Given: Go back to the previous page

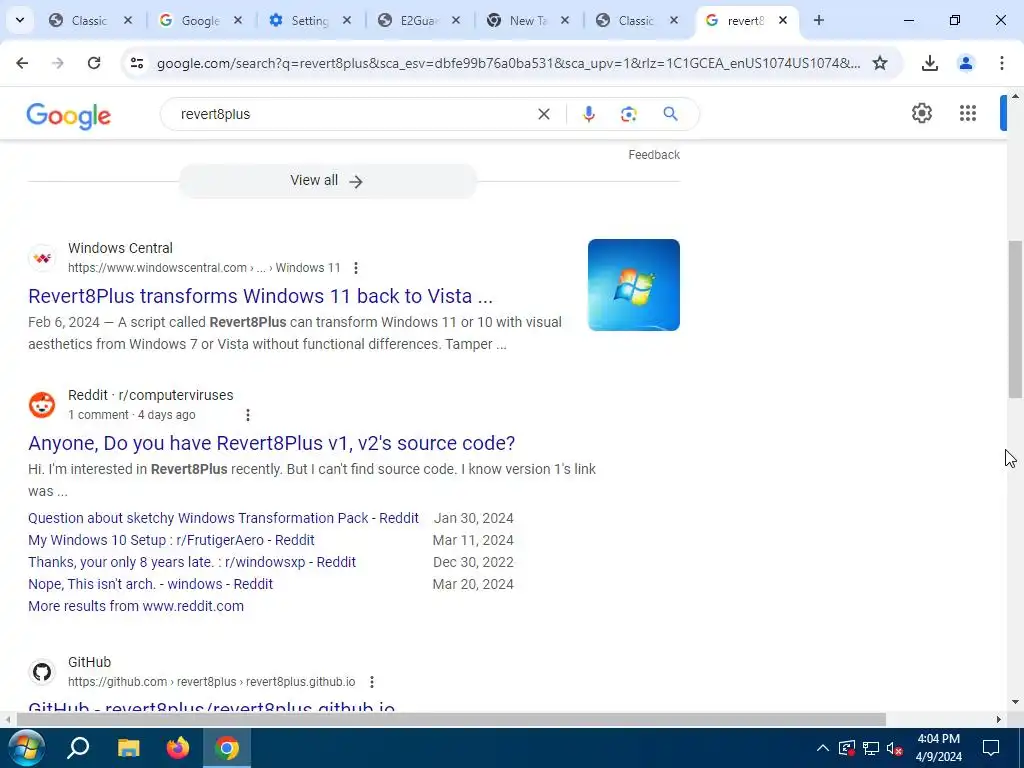Looking at the screenshot, I should coord(22,63).
